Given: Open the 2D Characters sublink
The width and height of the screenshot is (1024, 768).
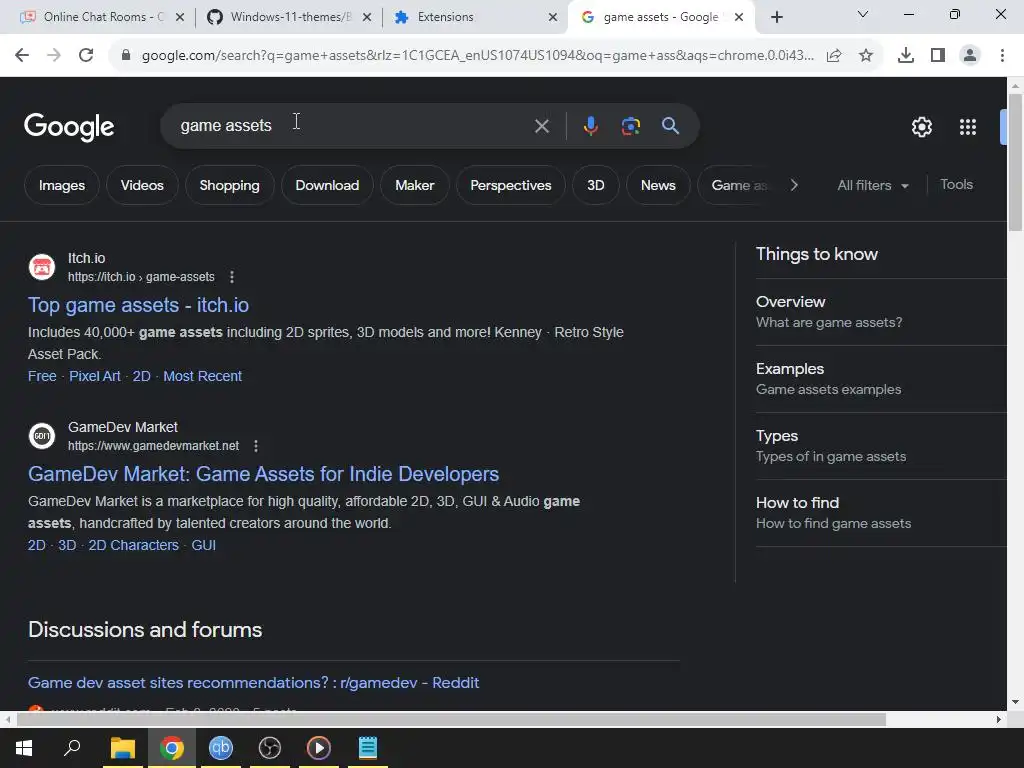Looking at the screenshot, I should click(133, 545).
